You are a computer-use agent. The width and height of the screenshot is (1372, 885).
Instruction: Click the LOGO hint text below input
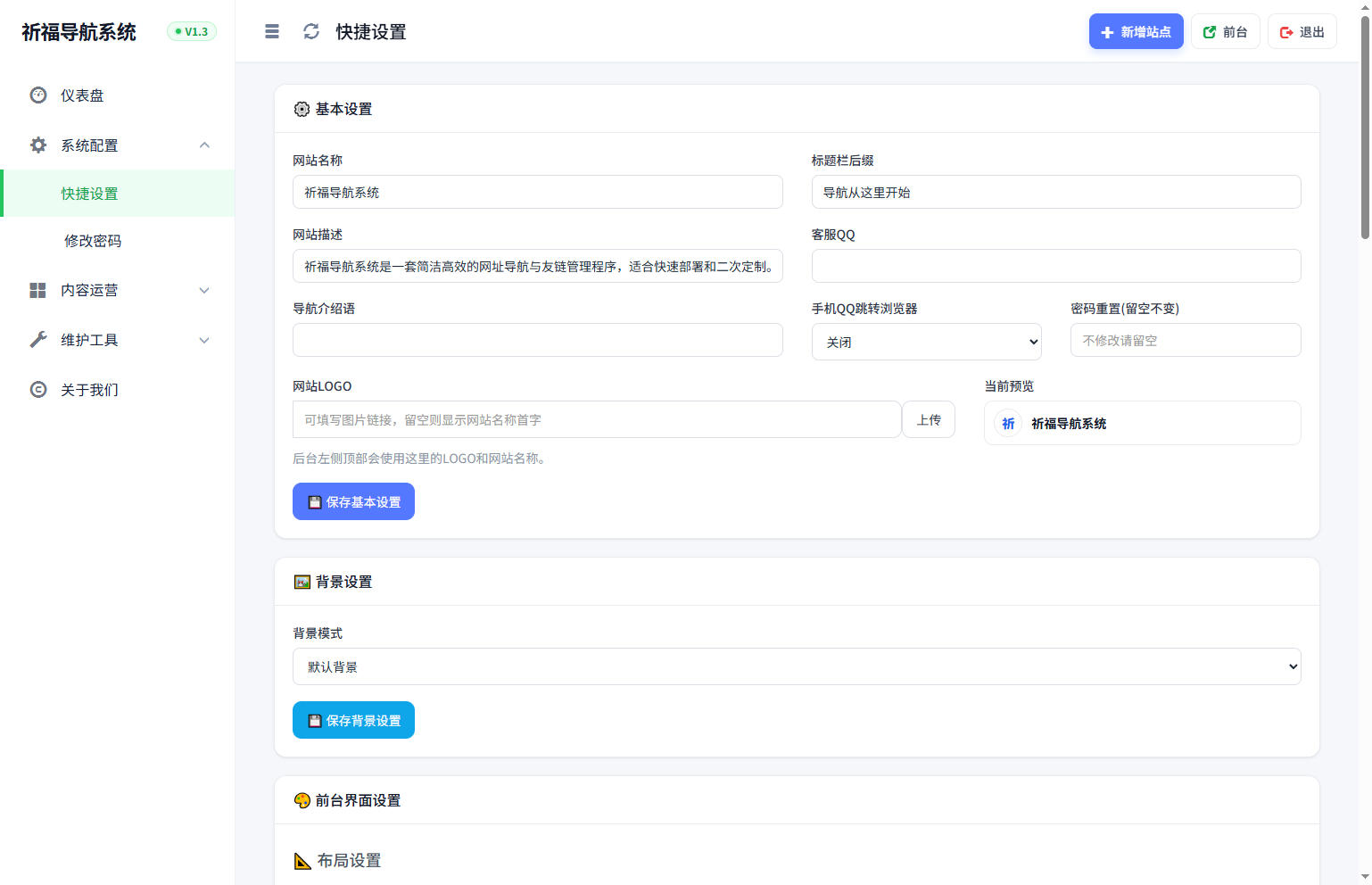coord(421,459)
